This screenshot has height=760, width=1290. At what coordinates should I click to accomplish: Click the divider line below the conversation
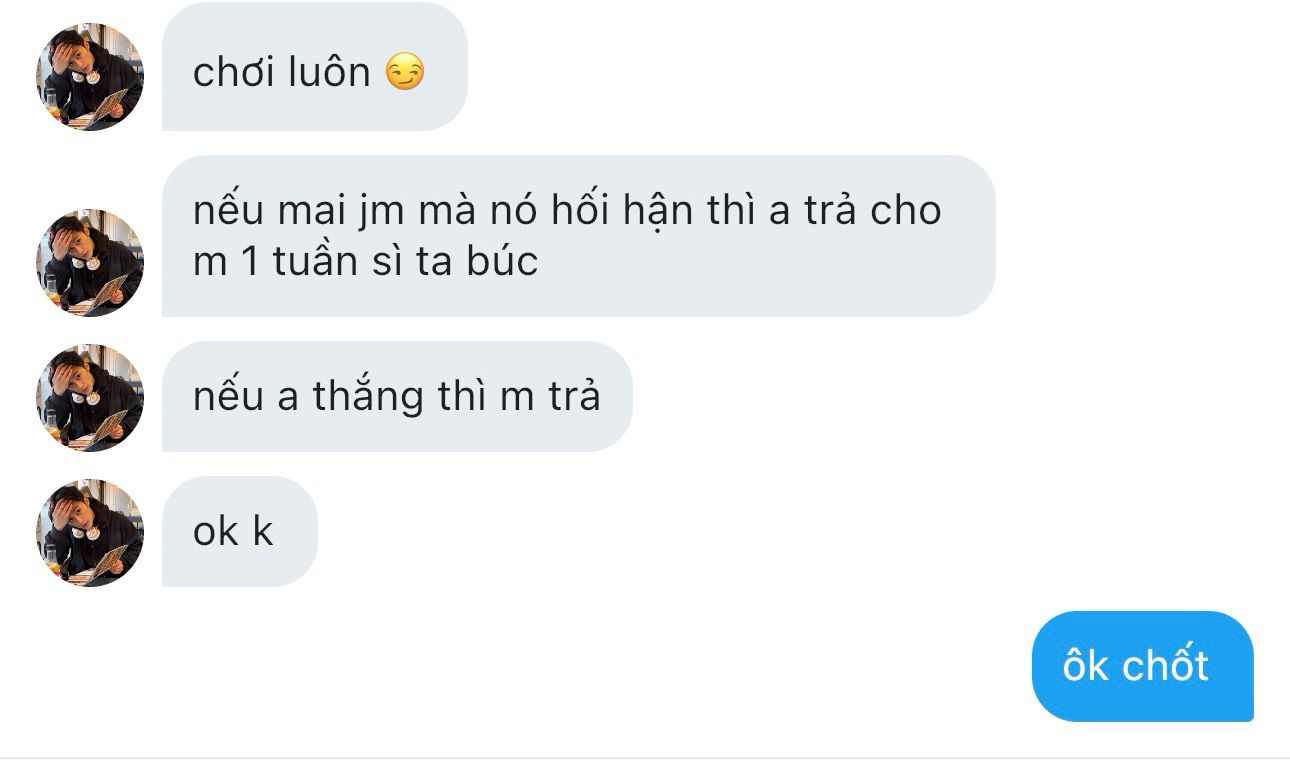tap(645, 757)
